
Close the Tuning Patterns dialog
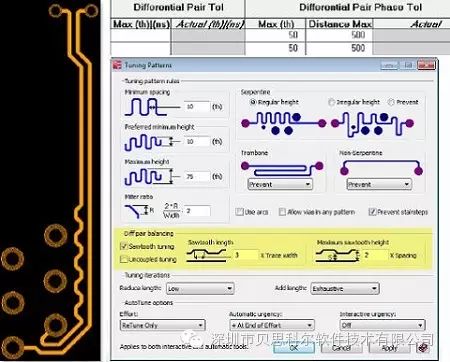coord(427,65)
